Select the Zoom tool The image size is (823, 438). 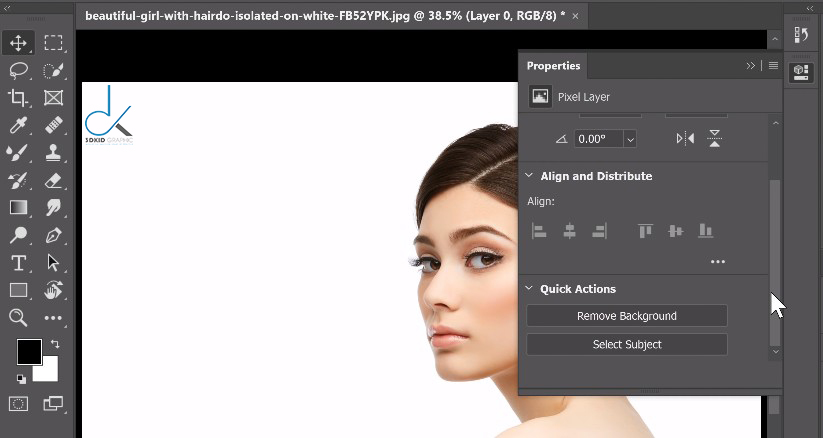[x=18, y=317]
